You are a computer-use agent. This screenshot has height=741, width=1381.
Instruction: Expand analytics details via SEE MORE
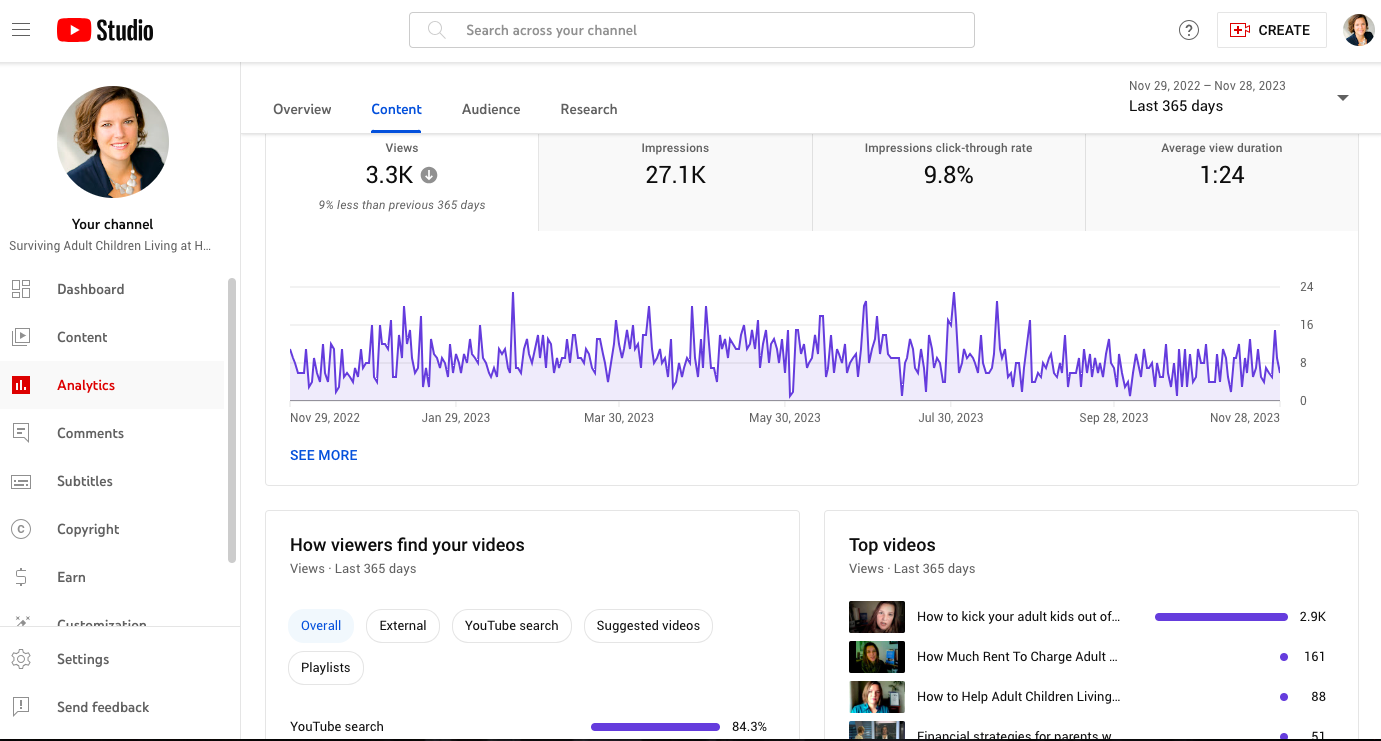pyautogui.click(x=323, y=455)
